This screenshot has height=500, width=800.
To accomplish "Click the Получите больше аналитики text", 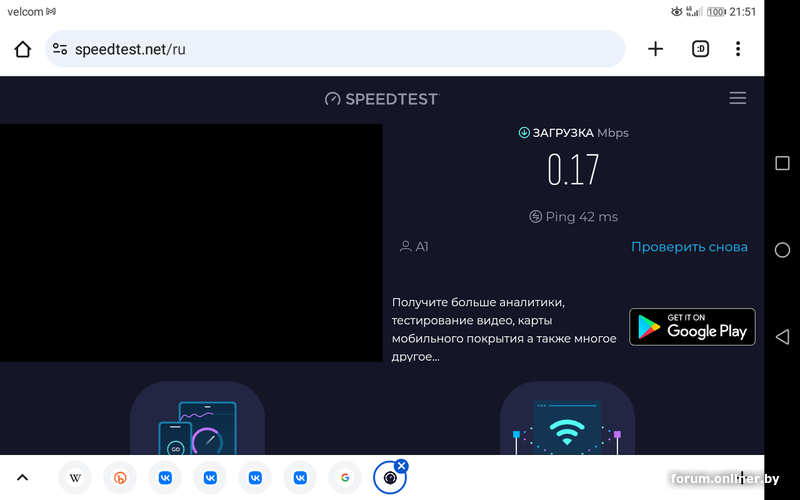I will pos(504,329).
